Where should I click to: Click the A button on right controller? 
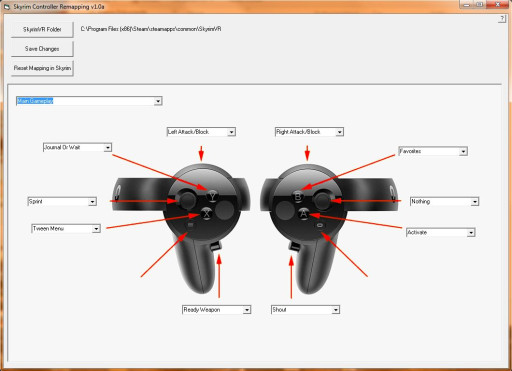click(303, 213)
